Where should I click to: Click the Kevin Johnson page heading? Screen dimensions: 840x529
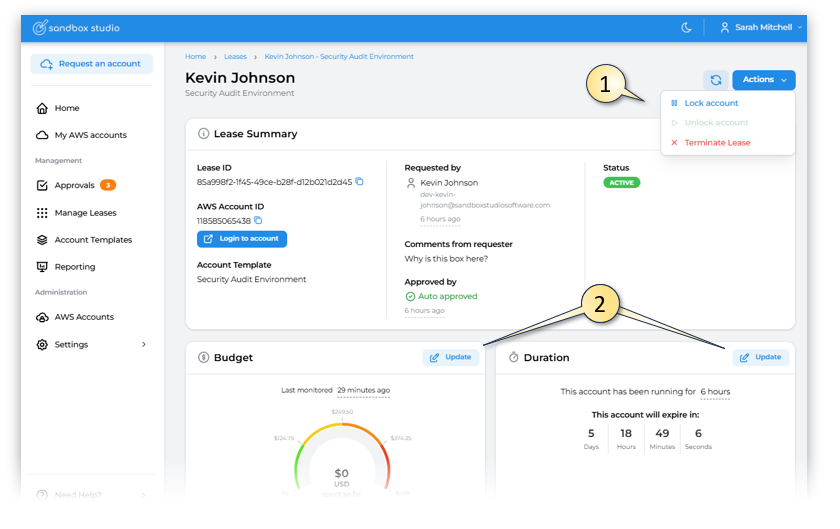(x=240, y=78)
